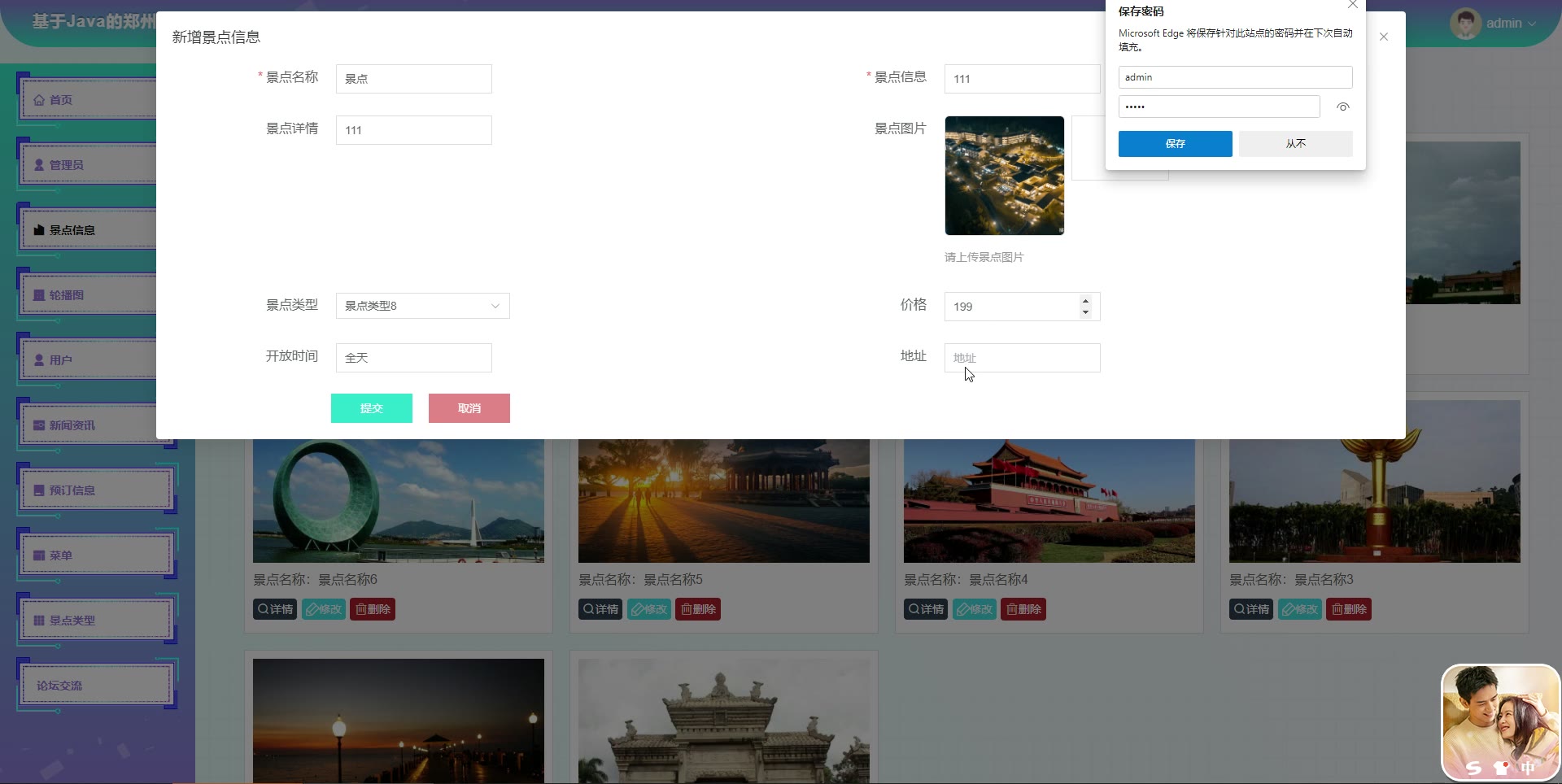Image resolution: width=1562 pixels, height=784 pixels.
Task: Click 修改 for 景点名称4
Action: [975, 609]
